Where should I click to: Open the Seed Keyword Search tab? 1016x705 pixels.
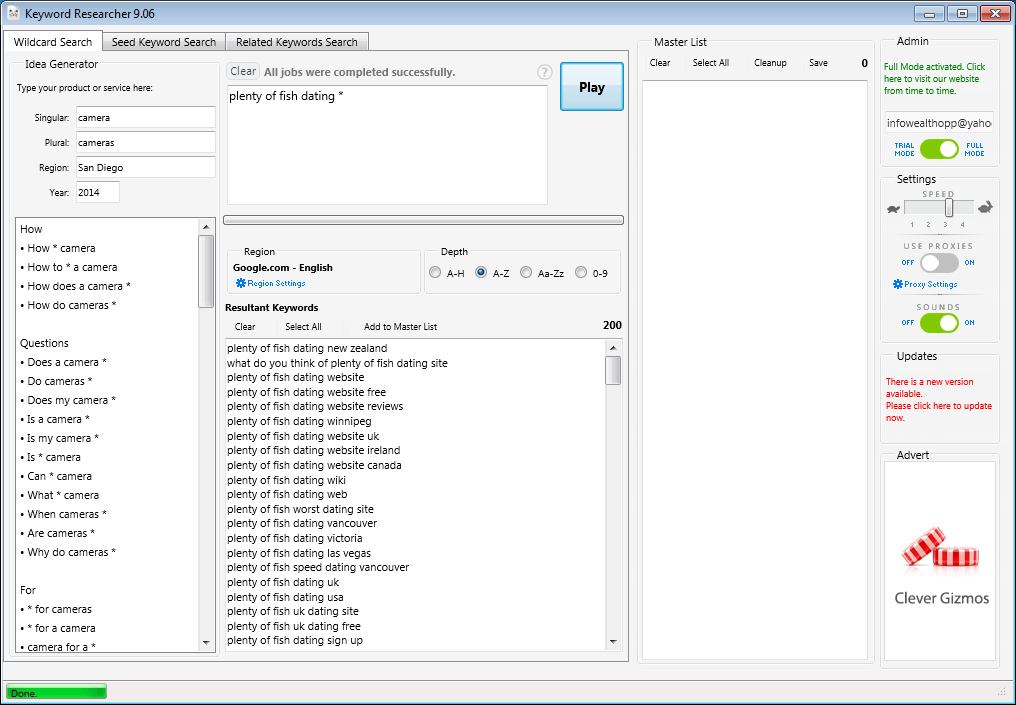(x=164, y=42)
